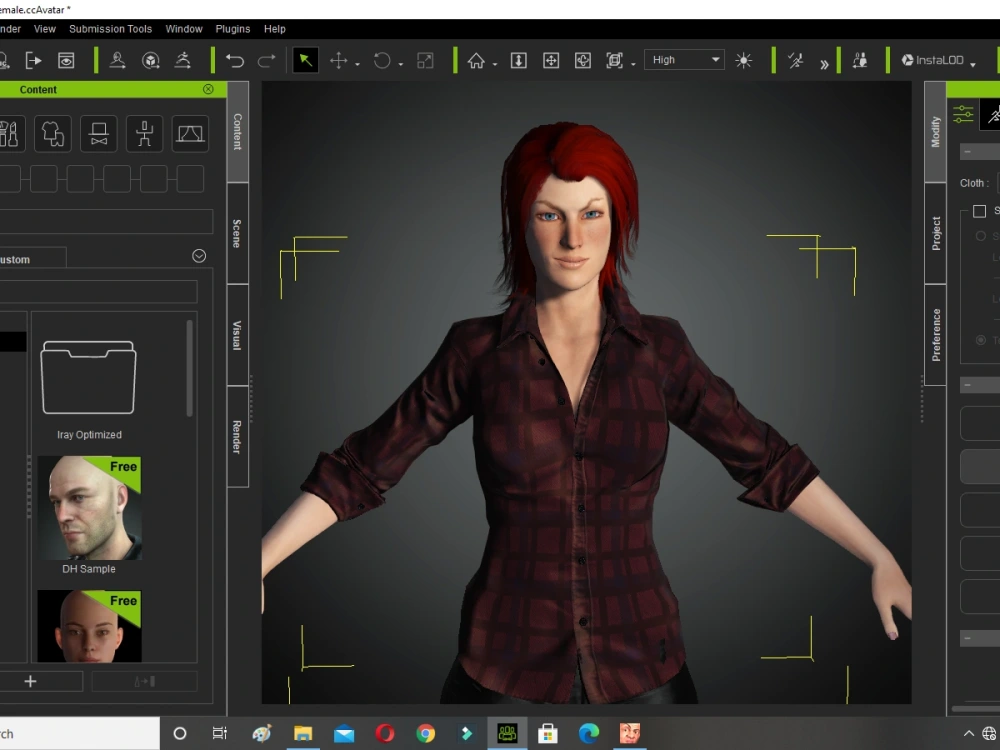Click the content list vertical scrollbar
The height and width of the screenshot is (750, 1000).
coord(189,369)
